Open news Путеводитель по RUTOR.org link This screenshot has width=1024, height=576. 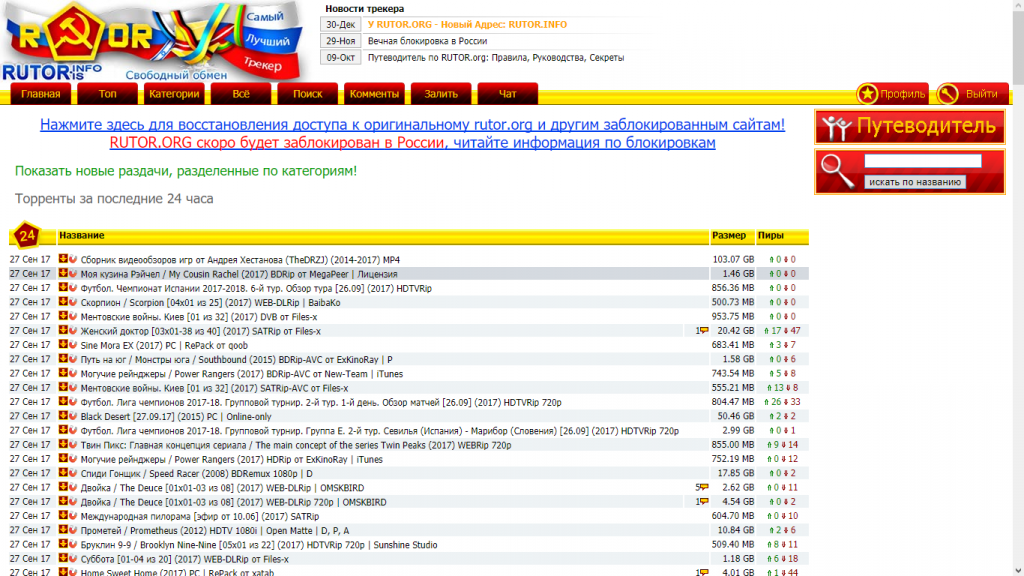pyautogui.click(x=496, y=57)
